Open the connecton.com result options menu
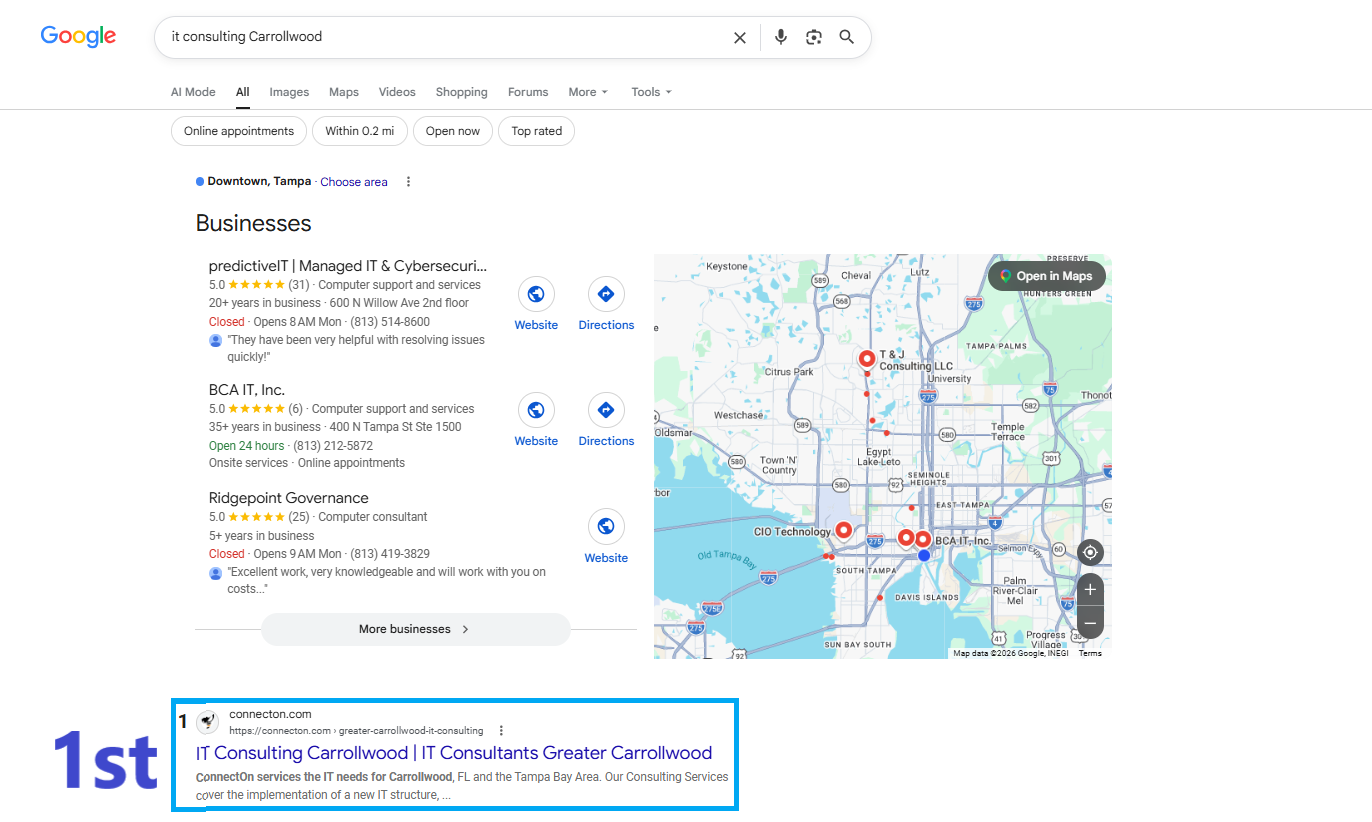1372x822 pixels. [x=501, y=731]
